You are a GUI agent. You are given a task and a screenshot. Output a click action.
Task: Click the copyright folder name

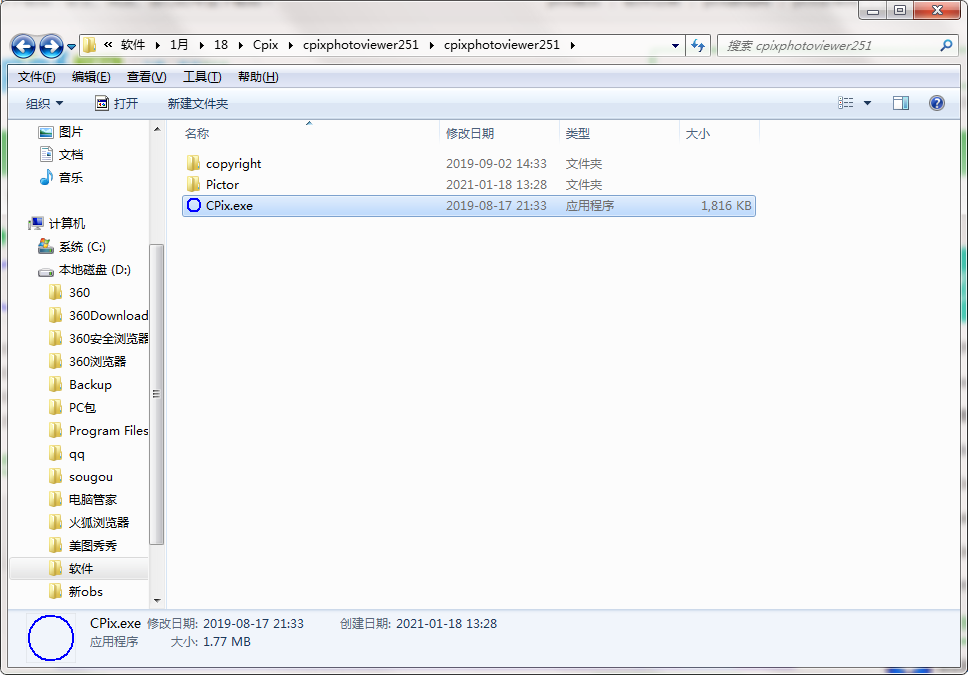point(233,164)
